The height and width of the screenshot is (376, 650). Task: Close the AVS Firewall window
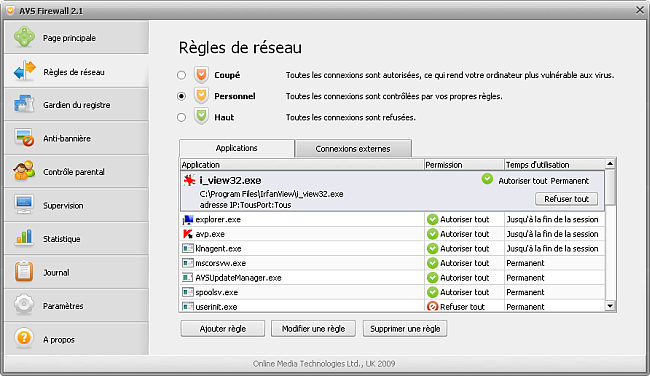640,10
